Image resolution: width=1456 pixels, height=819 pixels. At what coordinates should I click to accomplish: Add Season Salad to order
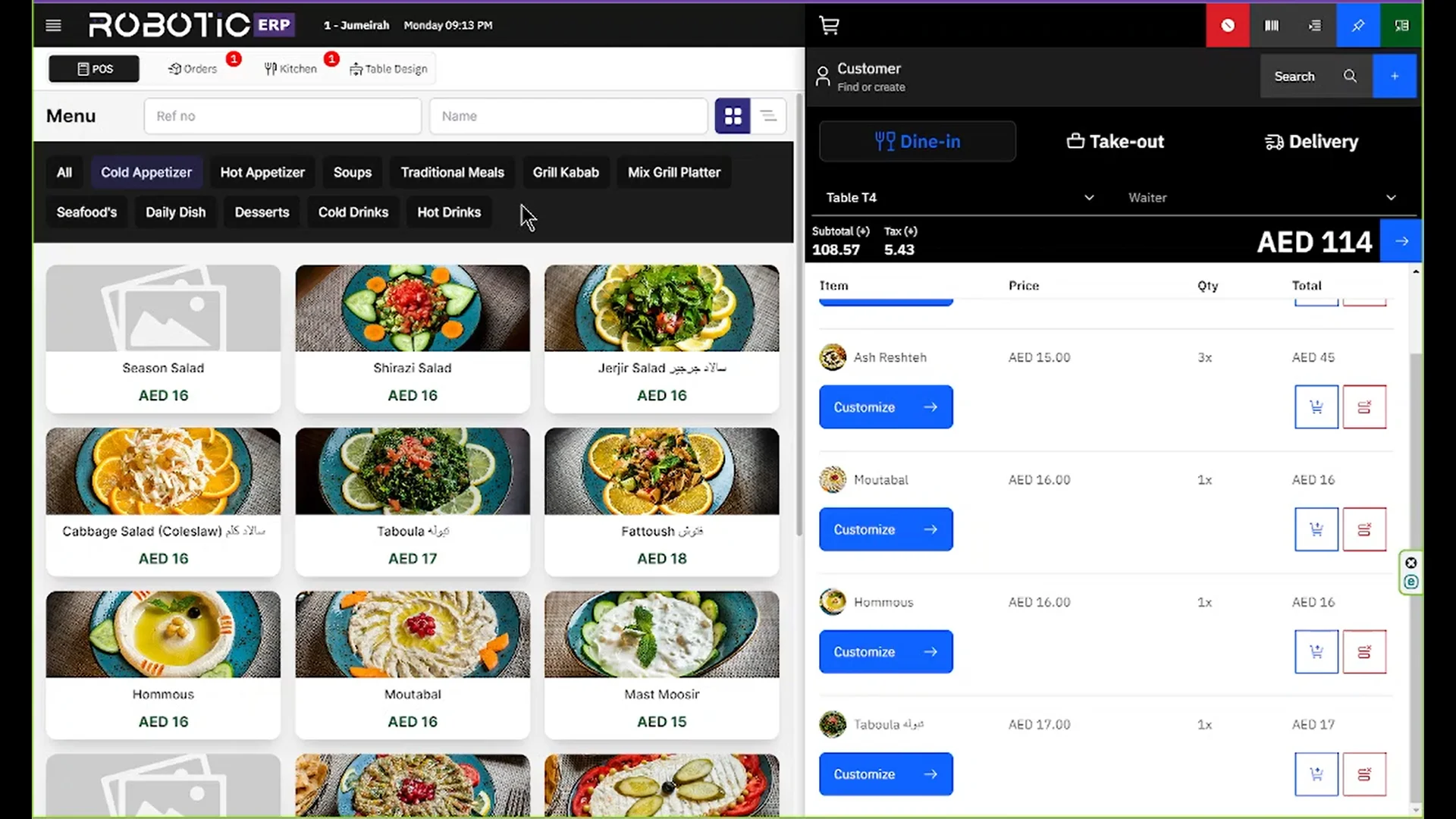pyautogui.click(x=163, y=339)
